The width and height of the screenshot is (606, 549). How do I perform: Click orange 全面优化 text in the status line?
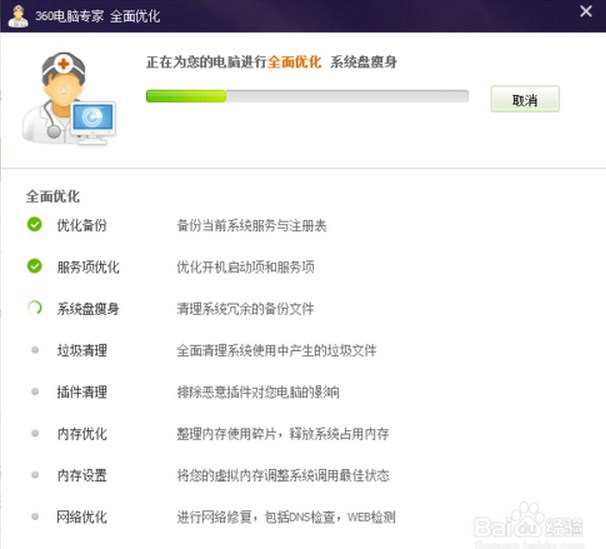(x=294, y=62)
